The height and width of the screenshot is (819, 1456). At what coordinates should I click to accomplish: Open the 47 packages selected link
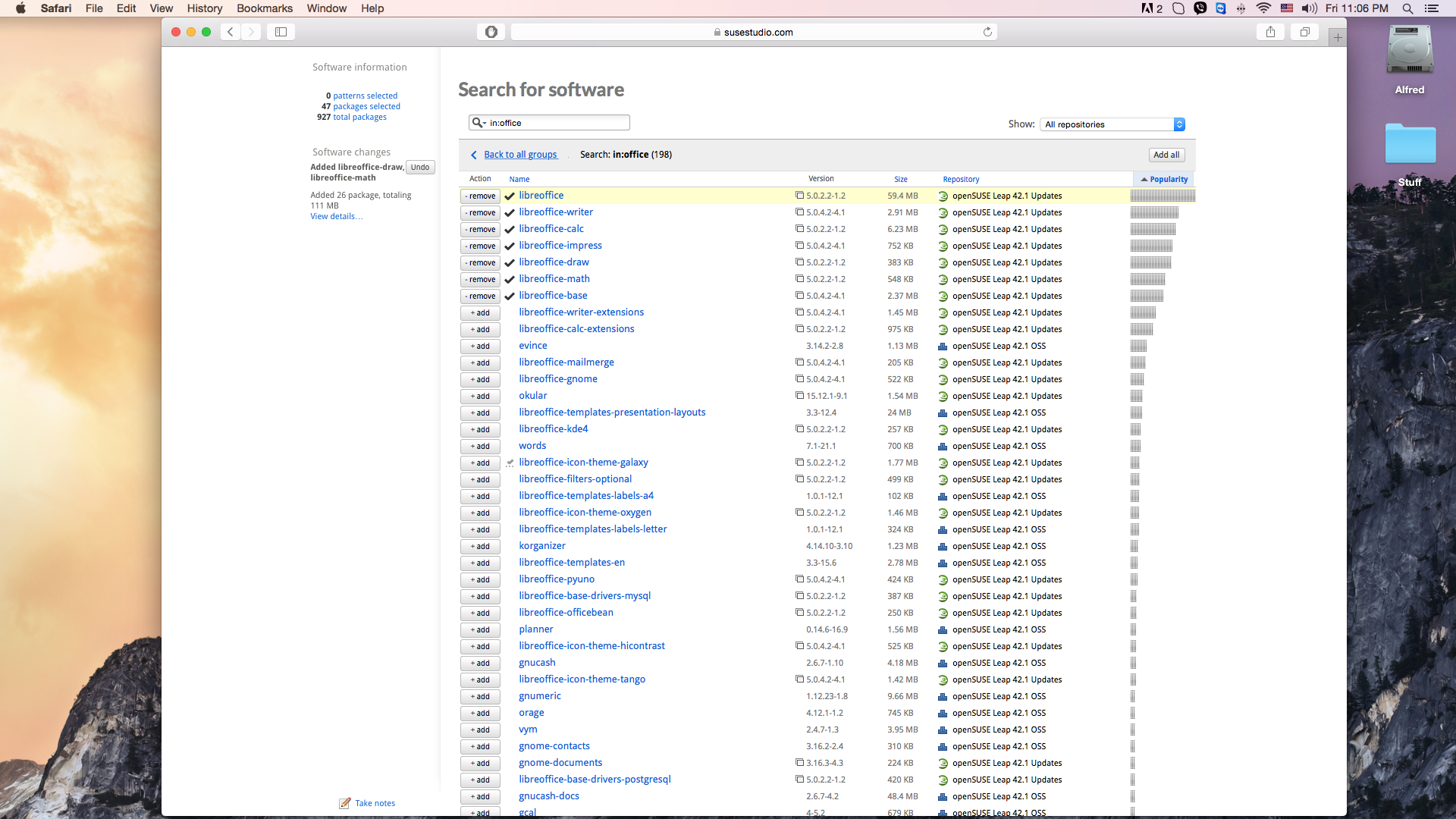(x=366, y=106)
